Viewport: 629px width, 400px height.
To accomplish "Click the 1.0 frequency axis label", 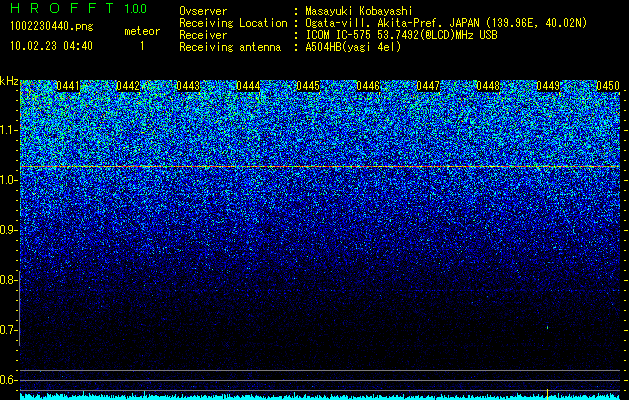I will coord(7,181).
